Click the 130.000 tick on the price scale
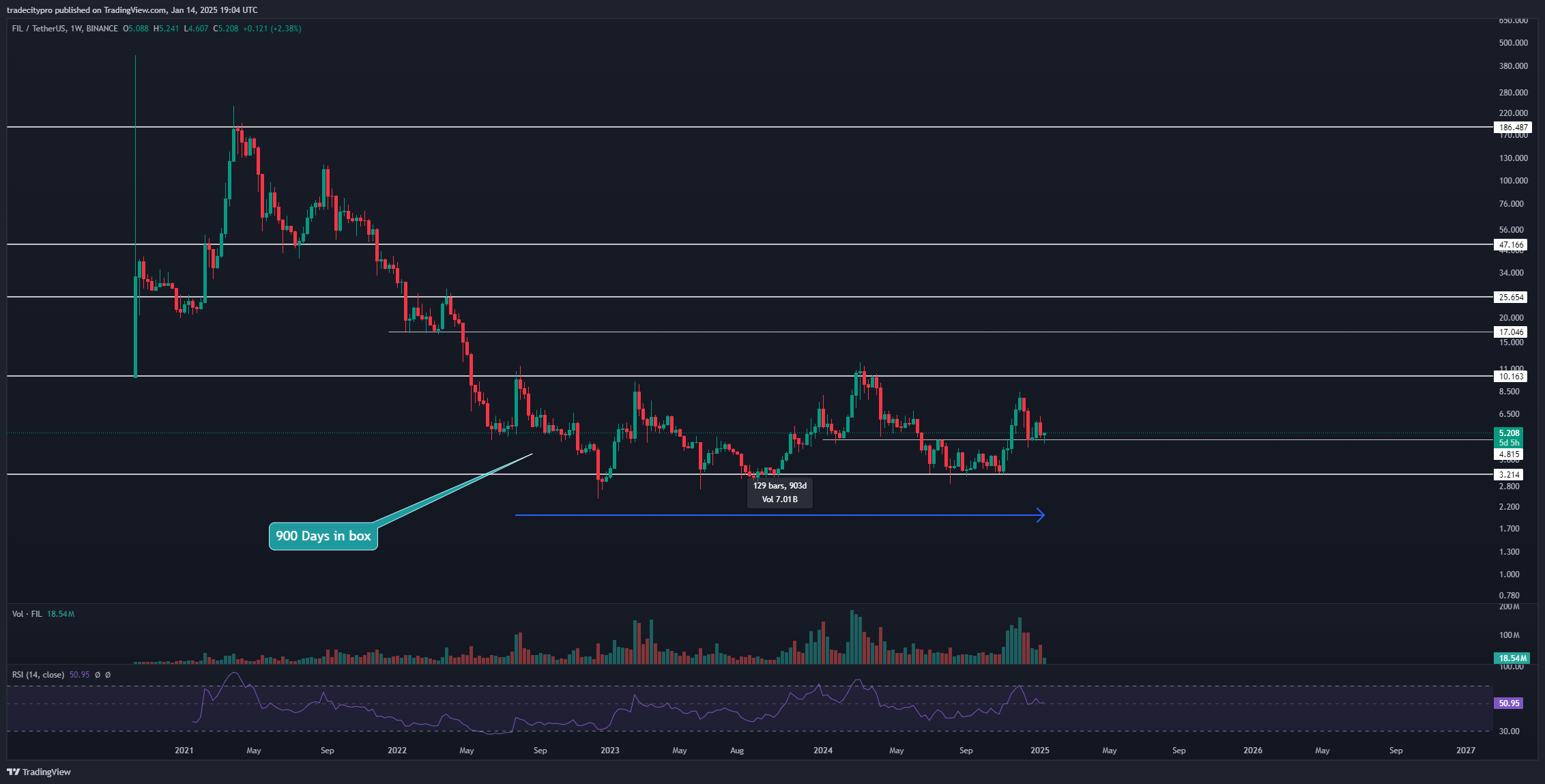This screenshot has height=784, width=1545. point(1514,158)
